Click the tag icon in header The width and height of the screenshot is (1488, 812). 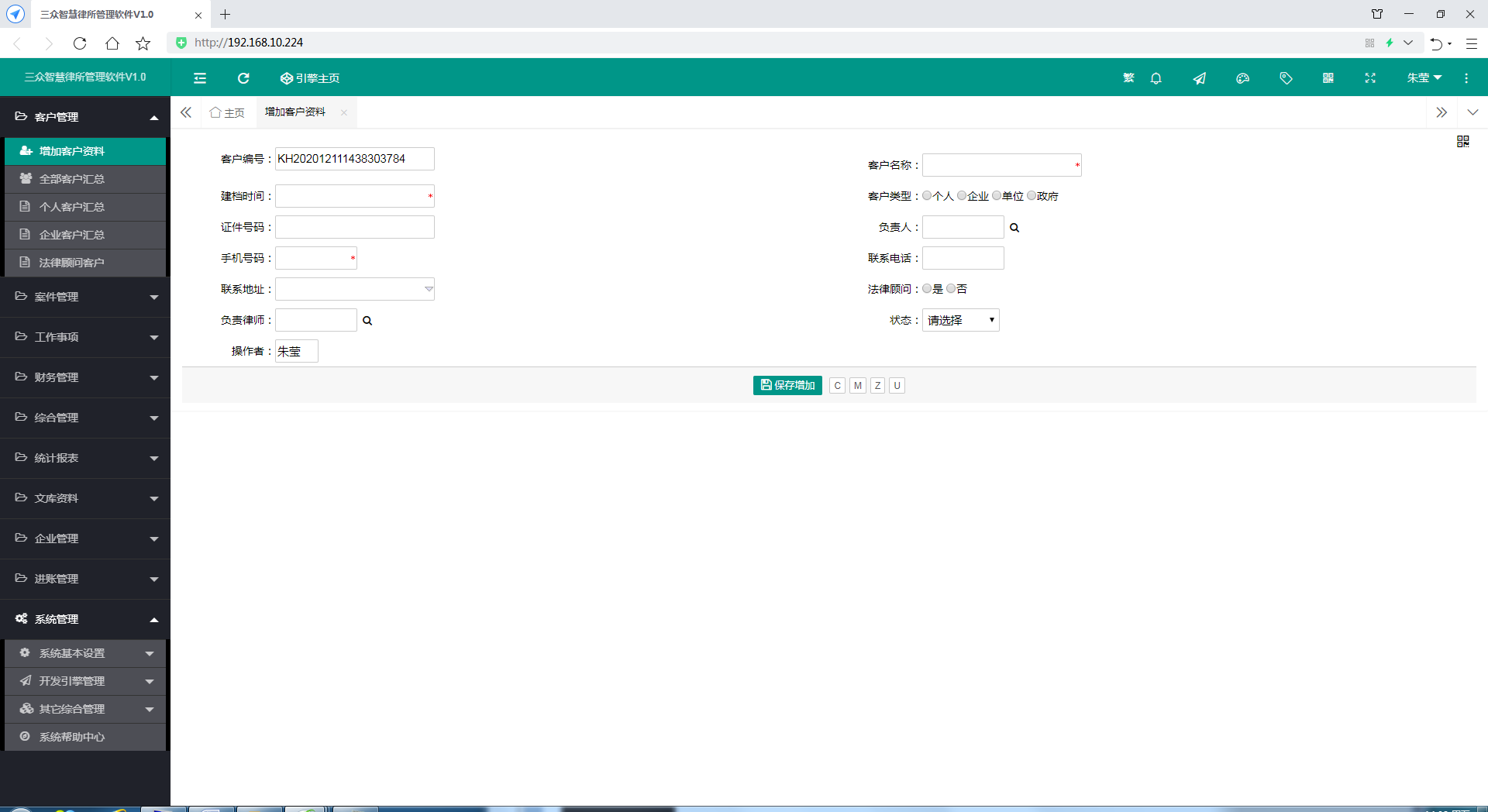coord(1286,78)
